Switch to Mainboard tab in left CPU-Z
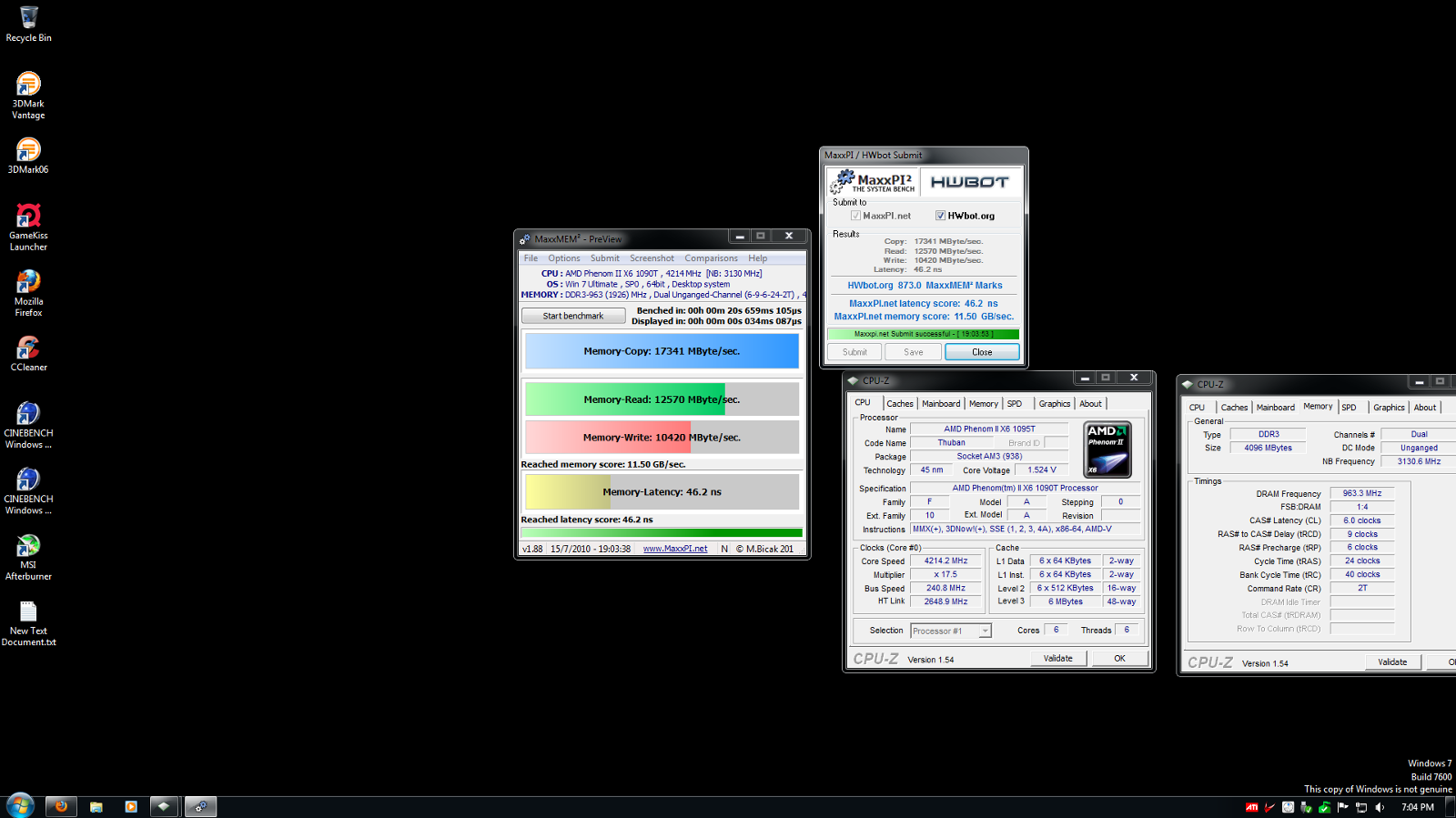Image resolution: width=1456 pixels, height=818 pixels. 941,404
